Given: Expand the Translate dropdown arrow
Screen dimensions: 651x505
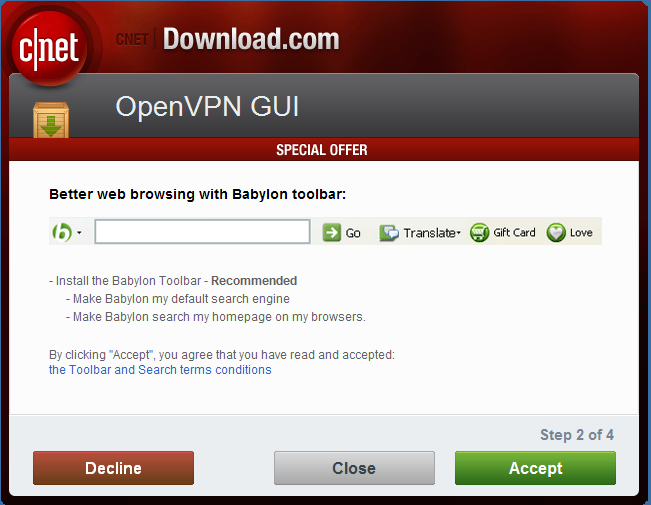Looking at the screenshot, I should [x=458, y=233].
